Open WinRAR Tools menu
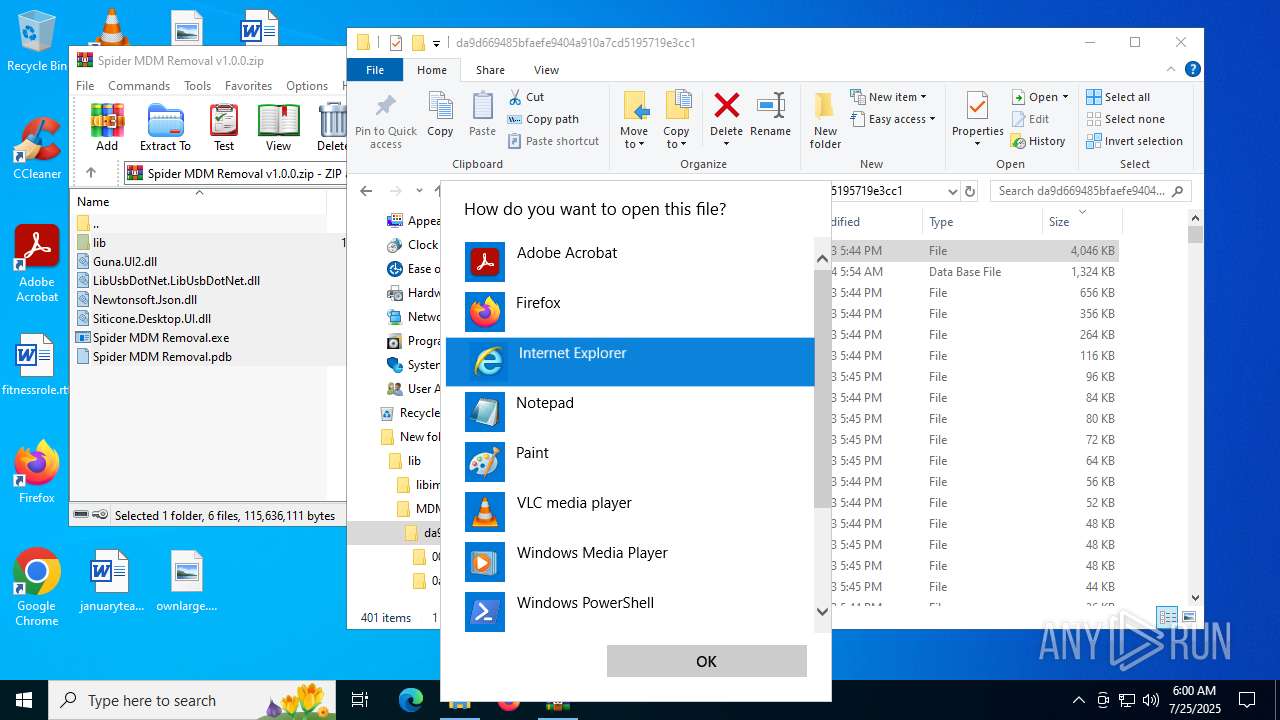The width and height of the screenshot is (1280, 720). [198, 86]
